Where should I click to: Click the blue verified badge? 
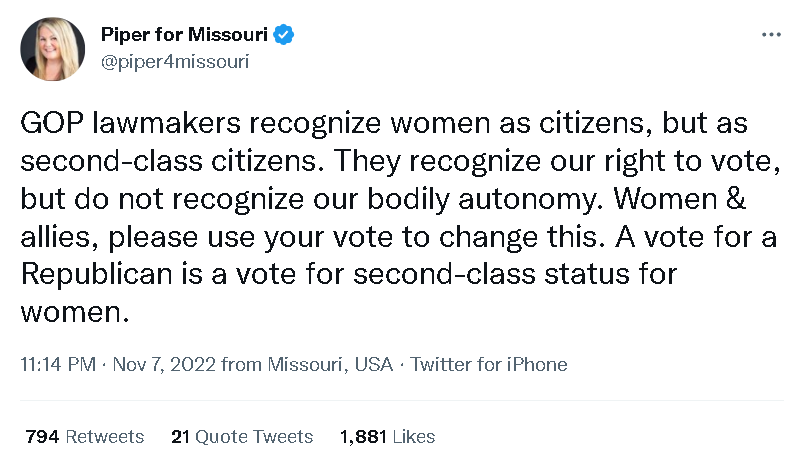(285, 36)
